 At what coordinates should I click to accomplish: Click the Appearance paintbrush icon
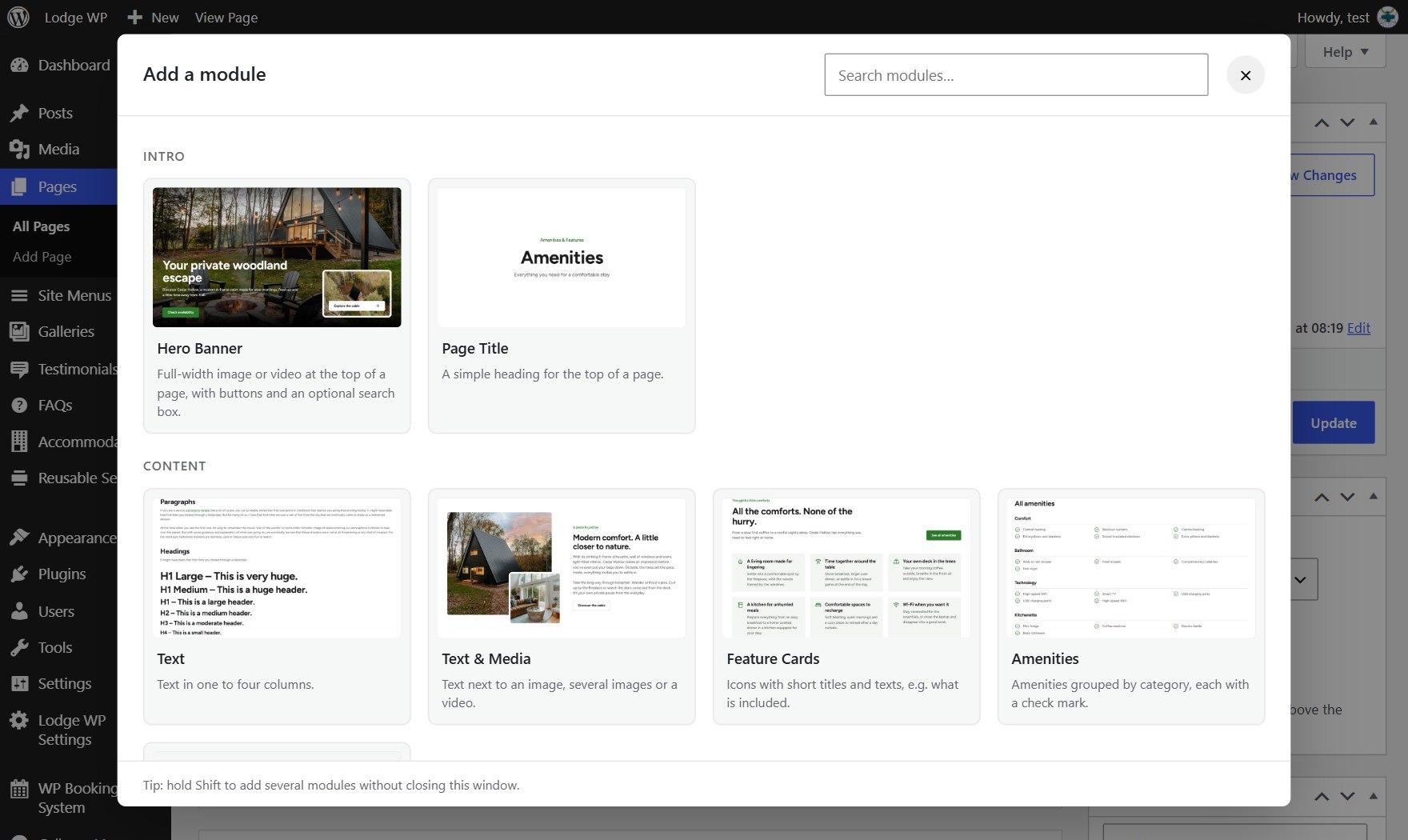coord(19,538)
